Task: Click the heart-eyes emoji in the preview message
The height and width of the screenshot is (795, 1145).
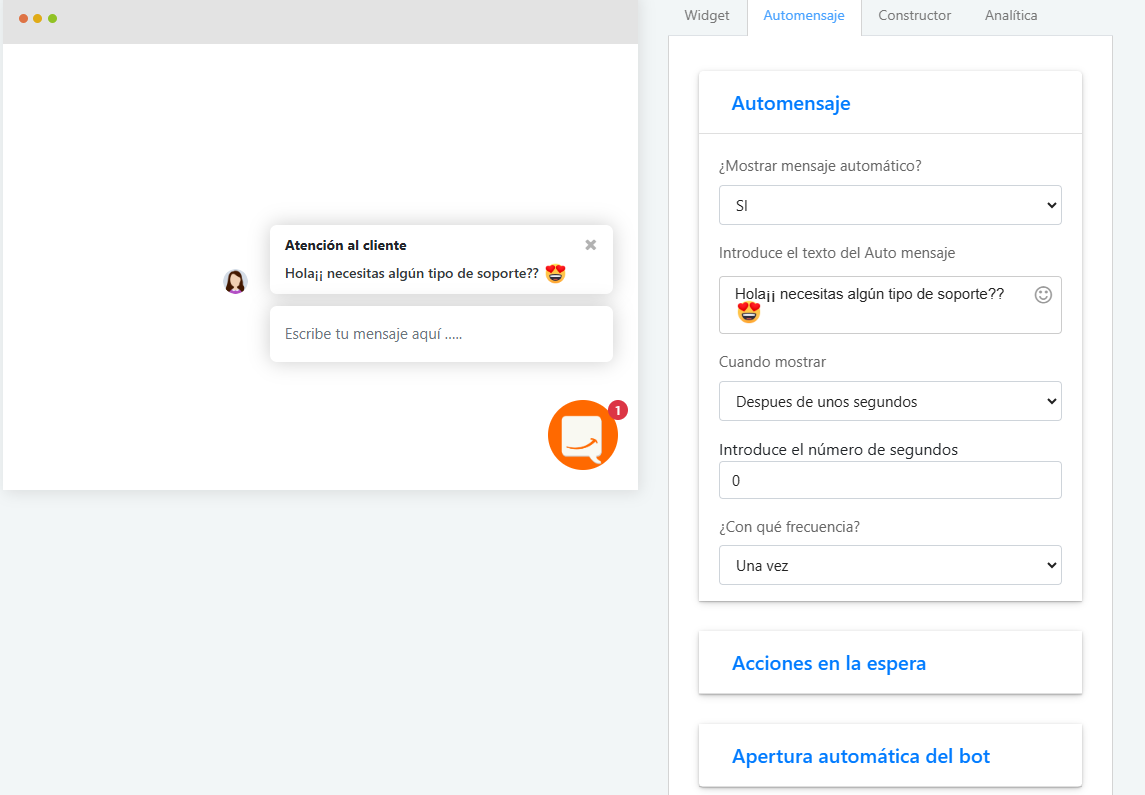Action: click(556, 273)
